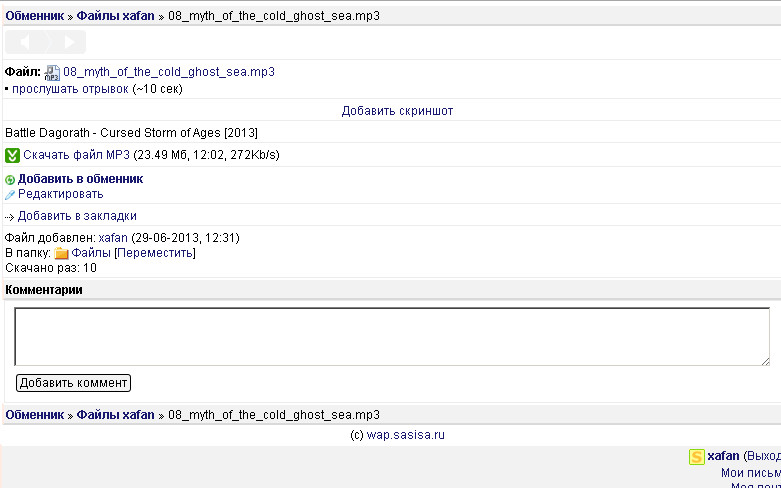Click the previous file arrow
Viewport: 781px width, 488px height.
25,42
